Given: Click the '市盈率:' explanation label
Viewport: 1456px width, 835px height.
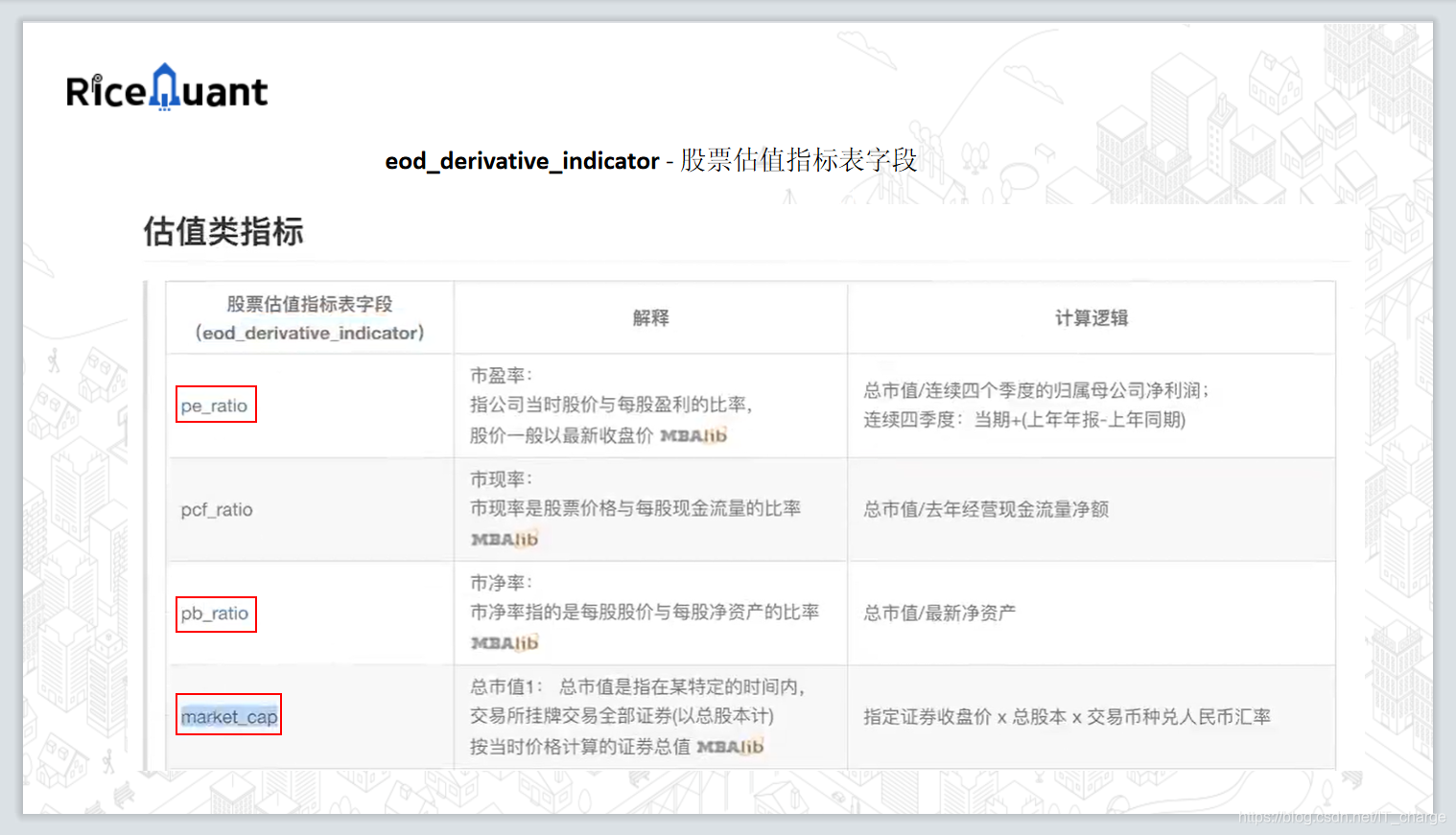Looking at the screenshot, I should coord(501,376).
